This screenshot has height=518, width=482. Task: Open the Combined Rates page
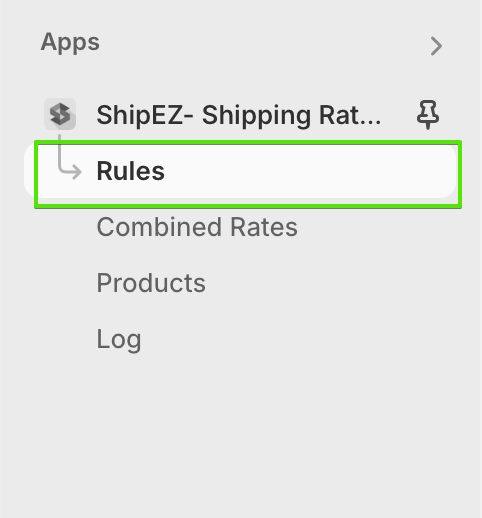tap(197, 227)
